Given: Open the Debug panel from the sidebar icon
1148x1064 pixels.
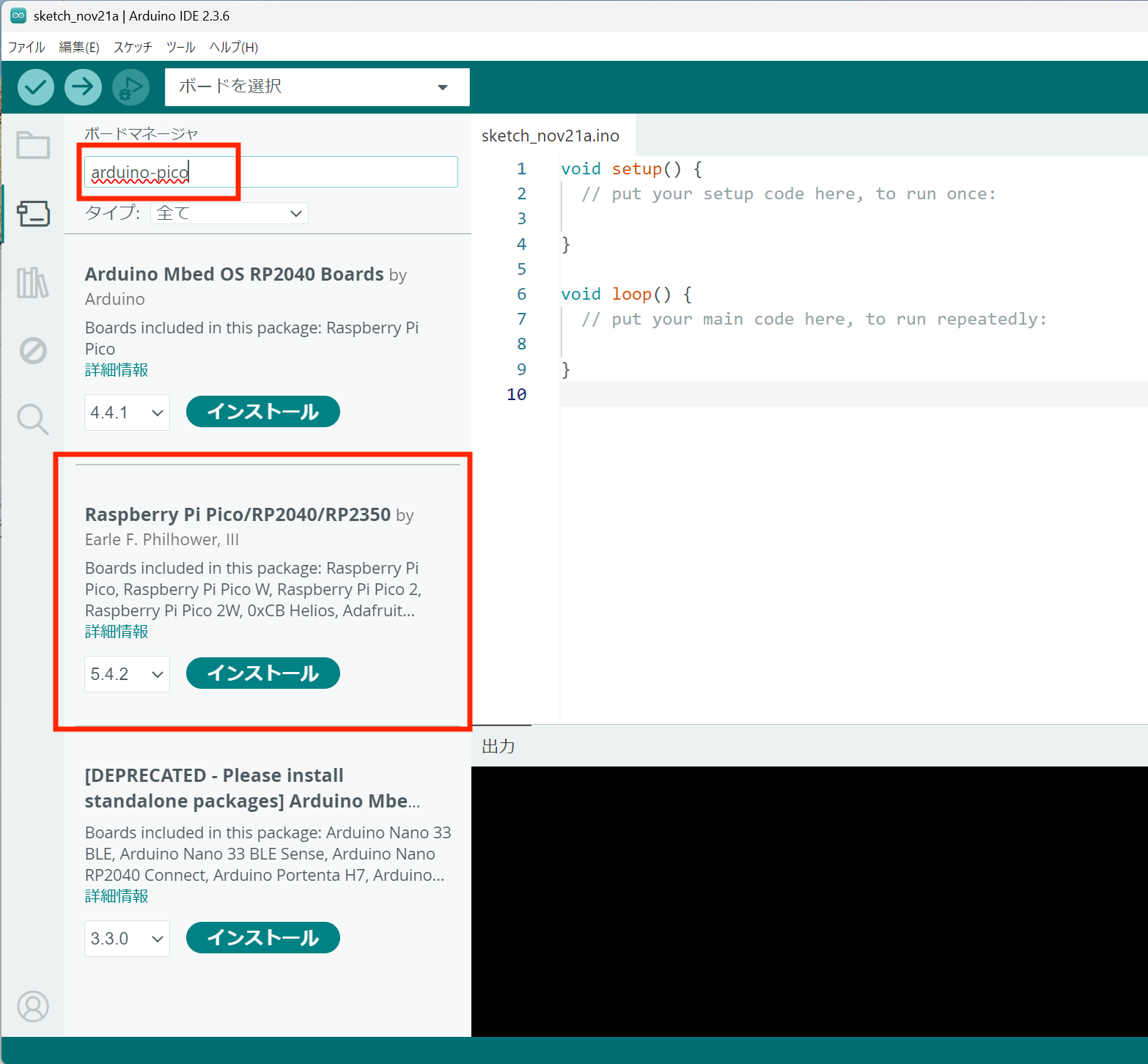Looking at the screenshot, I should tap(33, 351).
